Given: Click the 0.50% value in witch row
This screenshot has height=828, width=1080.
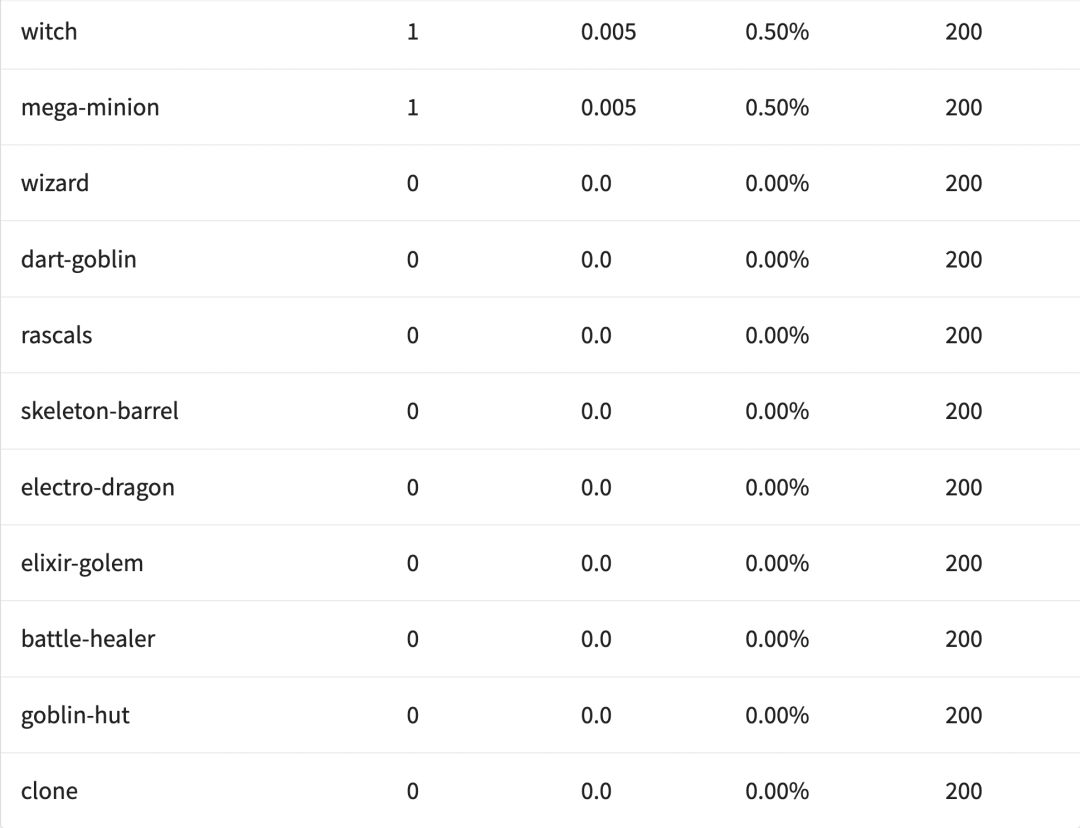Looking at the screenshot, I should click(x=777, y=32).
